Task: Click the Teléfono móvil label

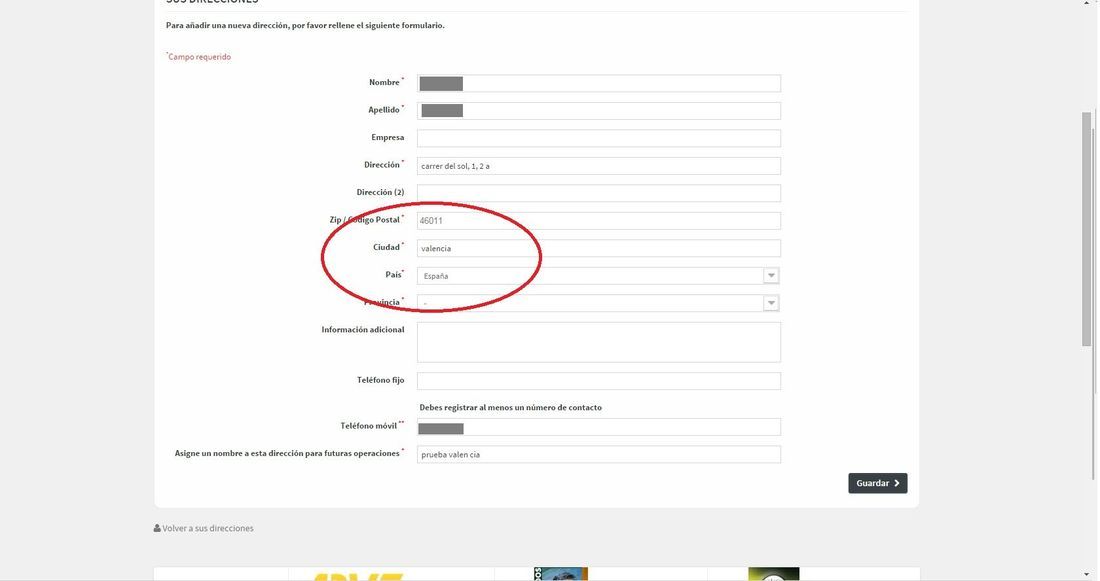Action: coord(369,426)
